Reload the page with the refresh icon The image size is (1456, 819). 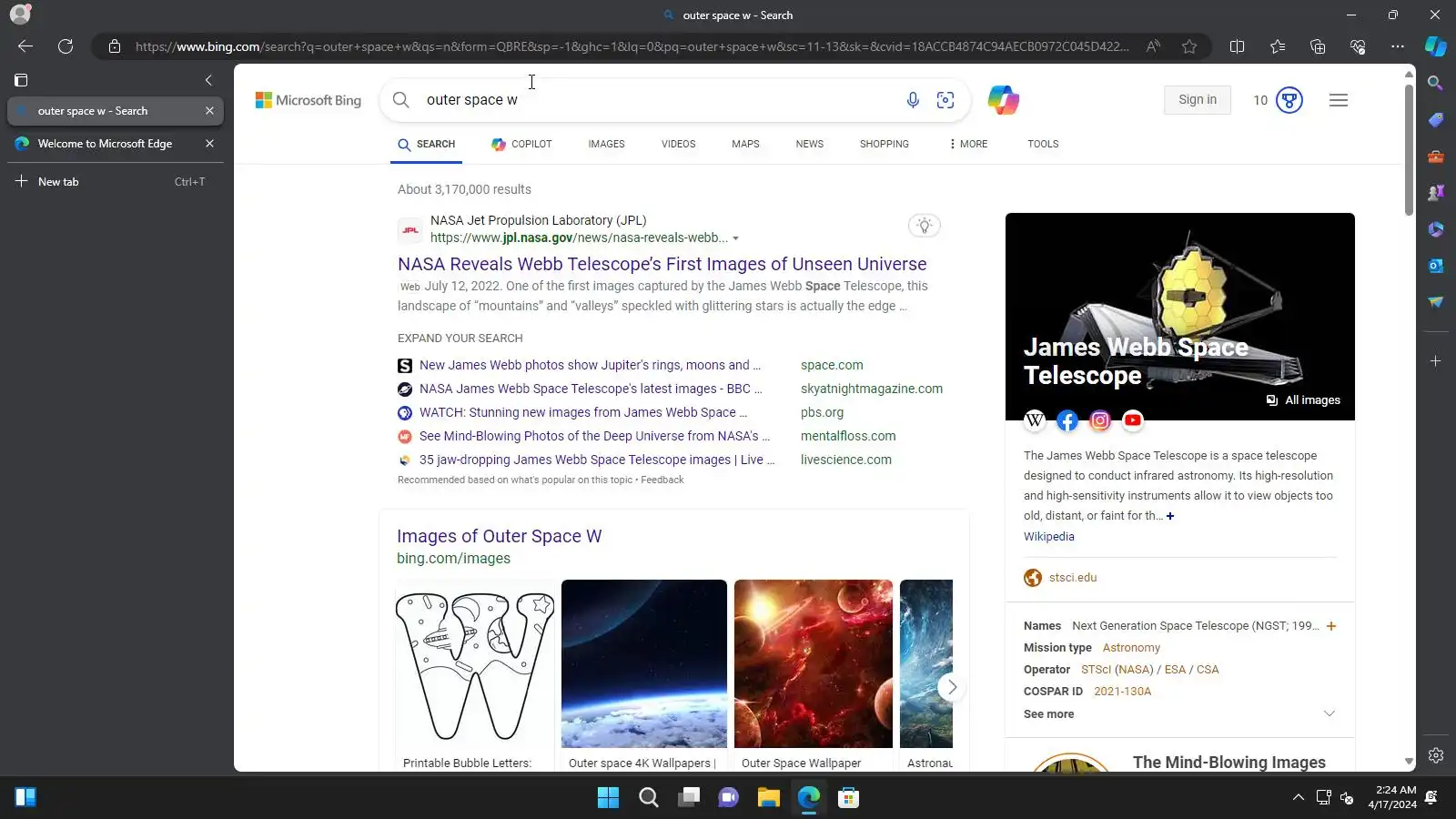(66, 46)
